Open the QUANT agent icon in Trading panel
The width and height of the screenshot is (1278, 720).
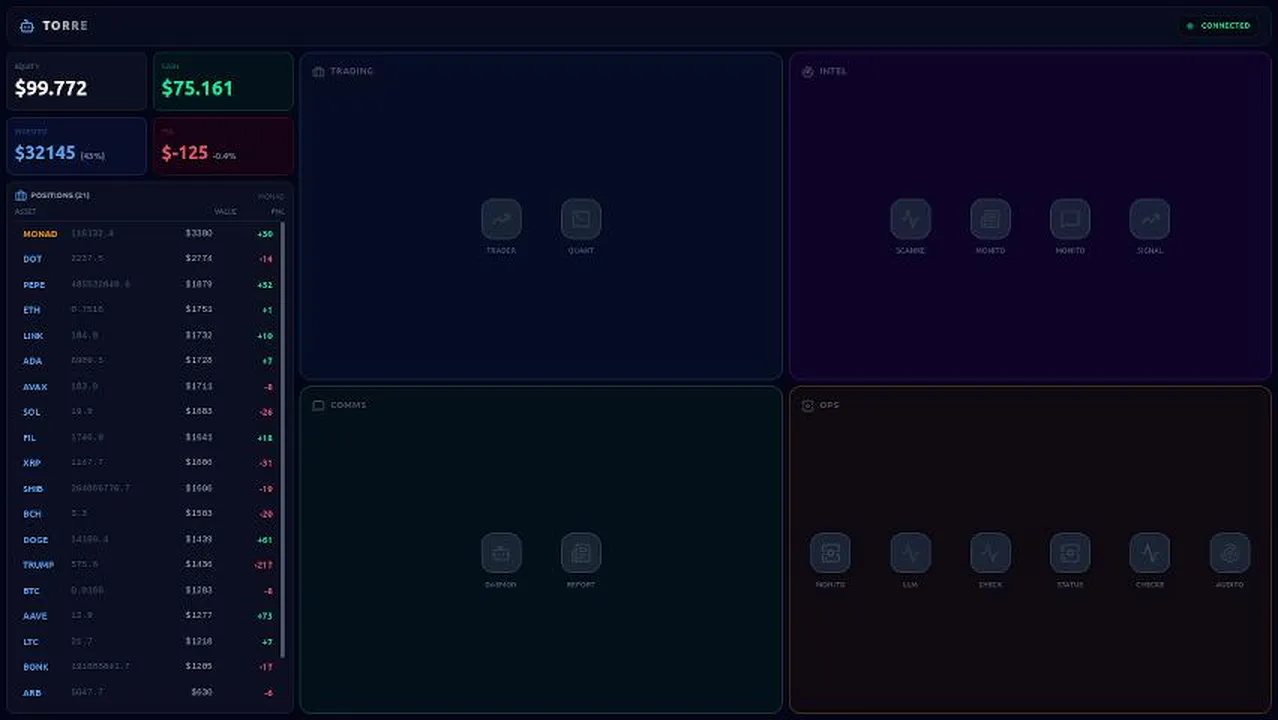pos(581,219)
